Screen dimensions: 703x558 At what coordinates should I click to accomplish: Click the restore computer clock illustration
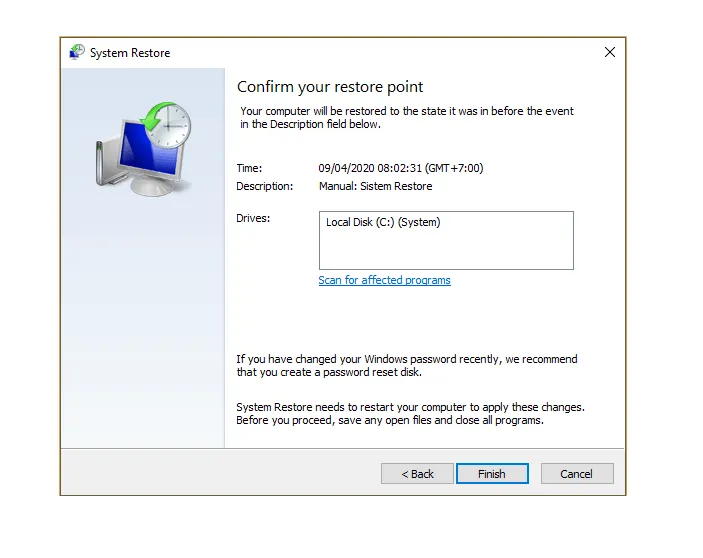click(144, 148)
